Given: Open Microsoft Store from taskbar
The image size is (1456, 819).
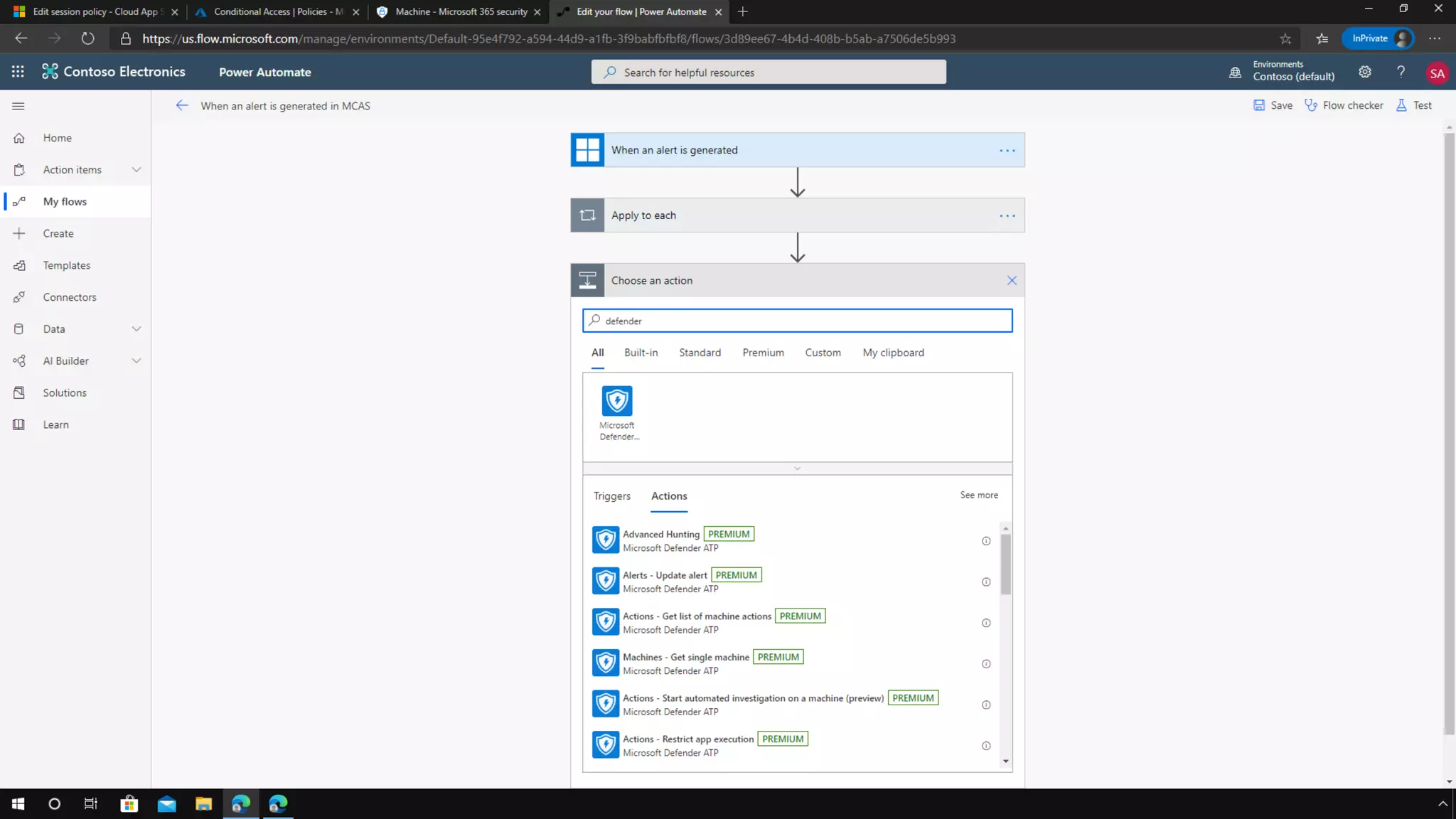Looking at the screenshot, I should click(129, 804).
